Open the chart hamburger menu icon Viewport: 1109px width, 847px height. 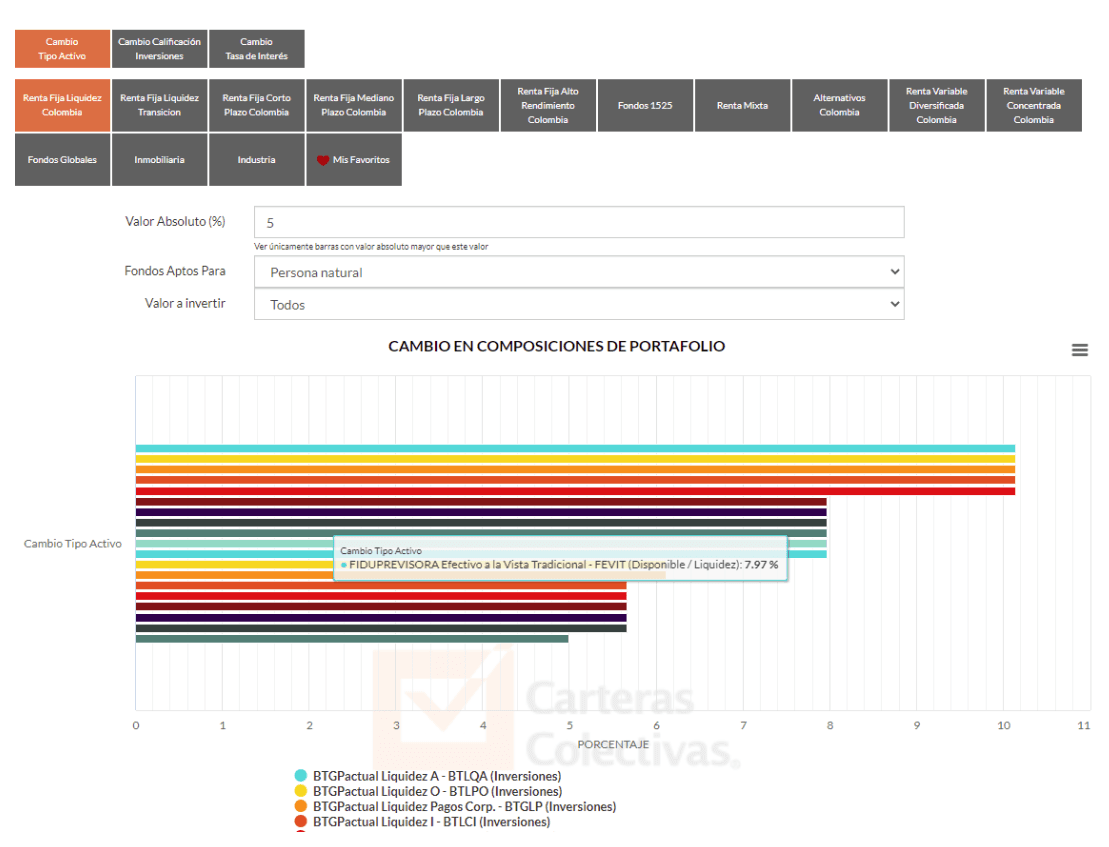(1079, 350)
